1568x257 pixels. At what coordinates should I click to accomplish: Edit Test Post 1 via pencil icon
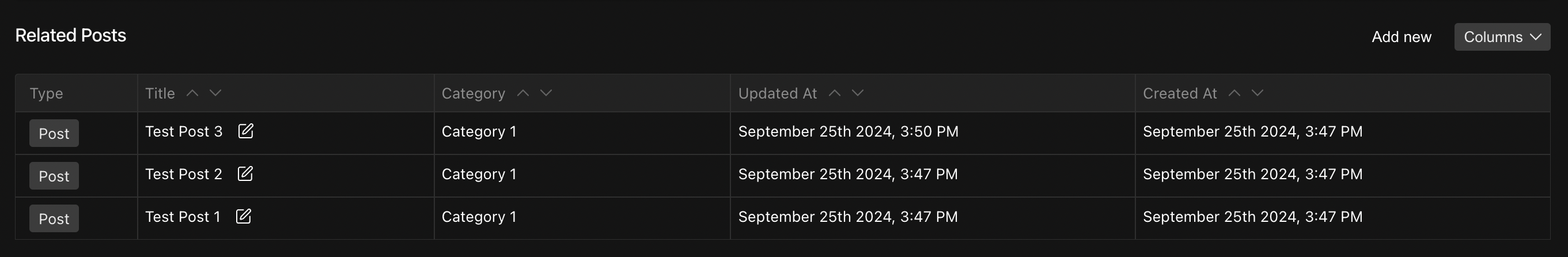click(x=243, y=216)
